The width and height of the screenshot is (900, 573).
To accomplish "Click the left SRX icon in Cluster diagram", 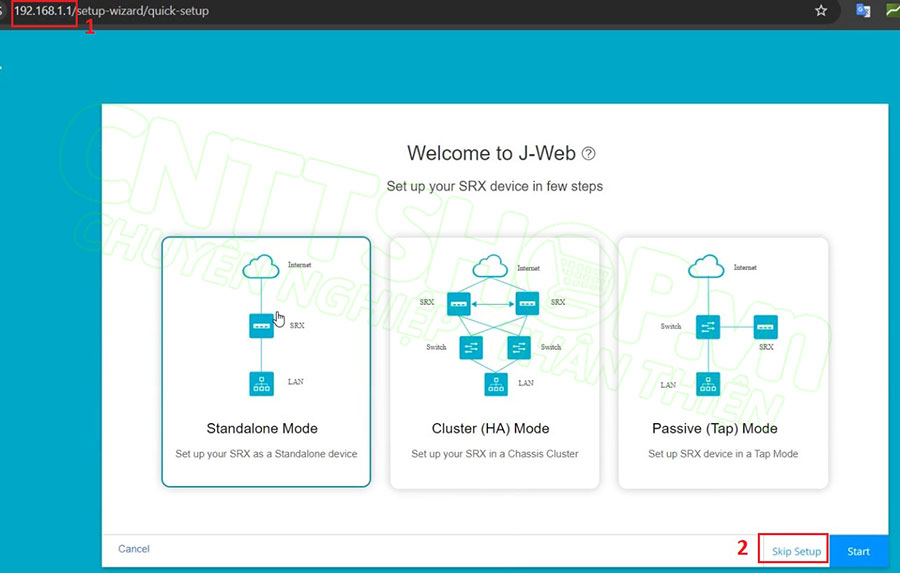I will (x=459, y=302).
